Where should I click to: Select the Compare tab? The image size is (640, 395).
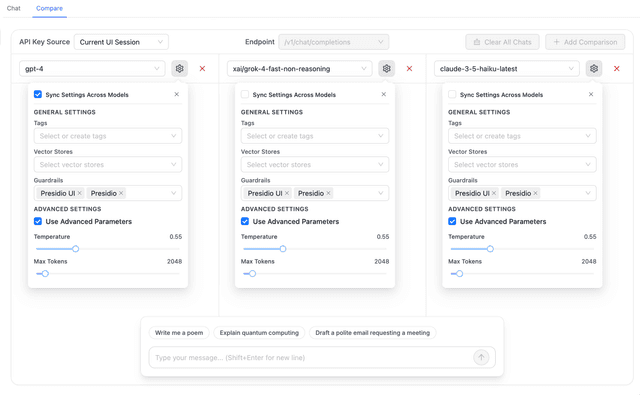click(49, 8)
